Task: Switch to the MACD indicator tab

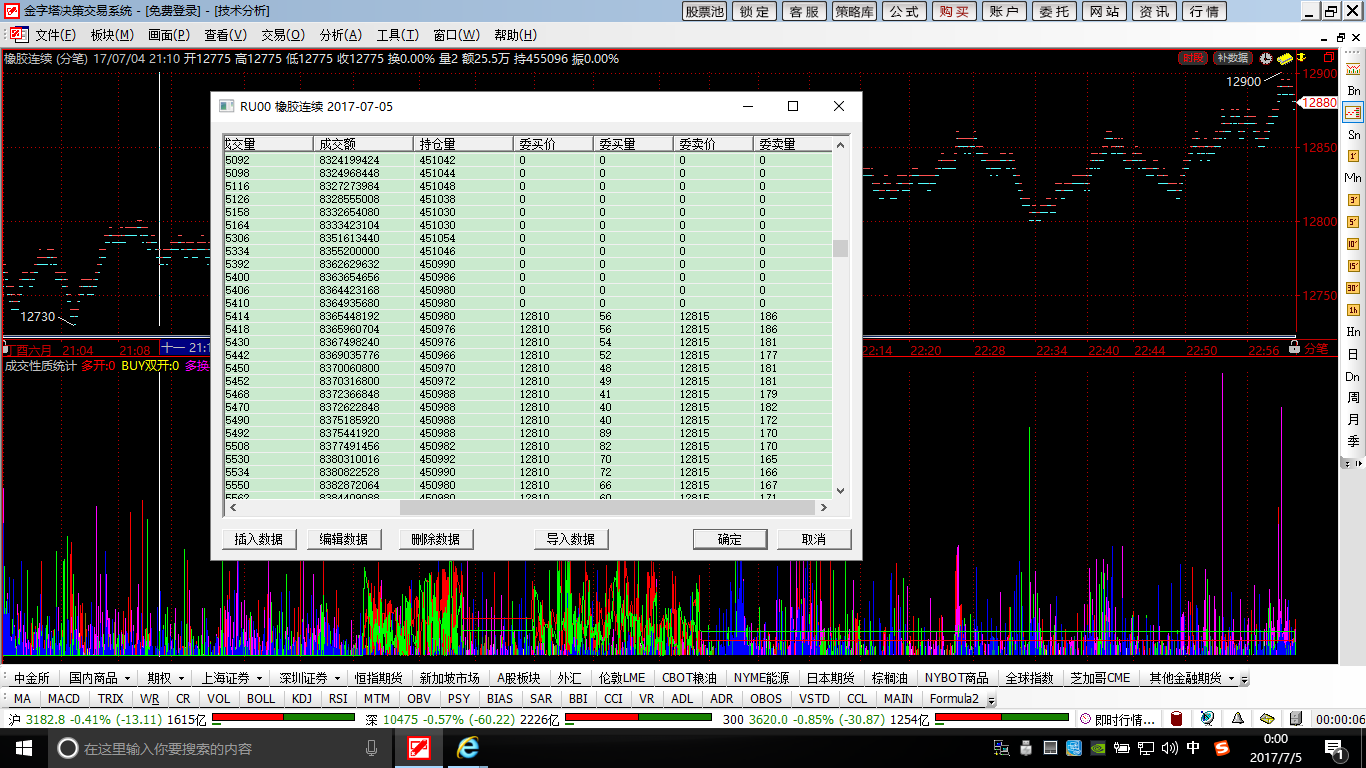Action: pos(64,699)
